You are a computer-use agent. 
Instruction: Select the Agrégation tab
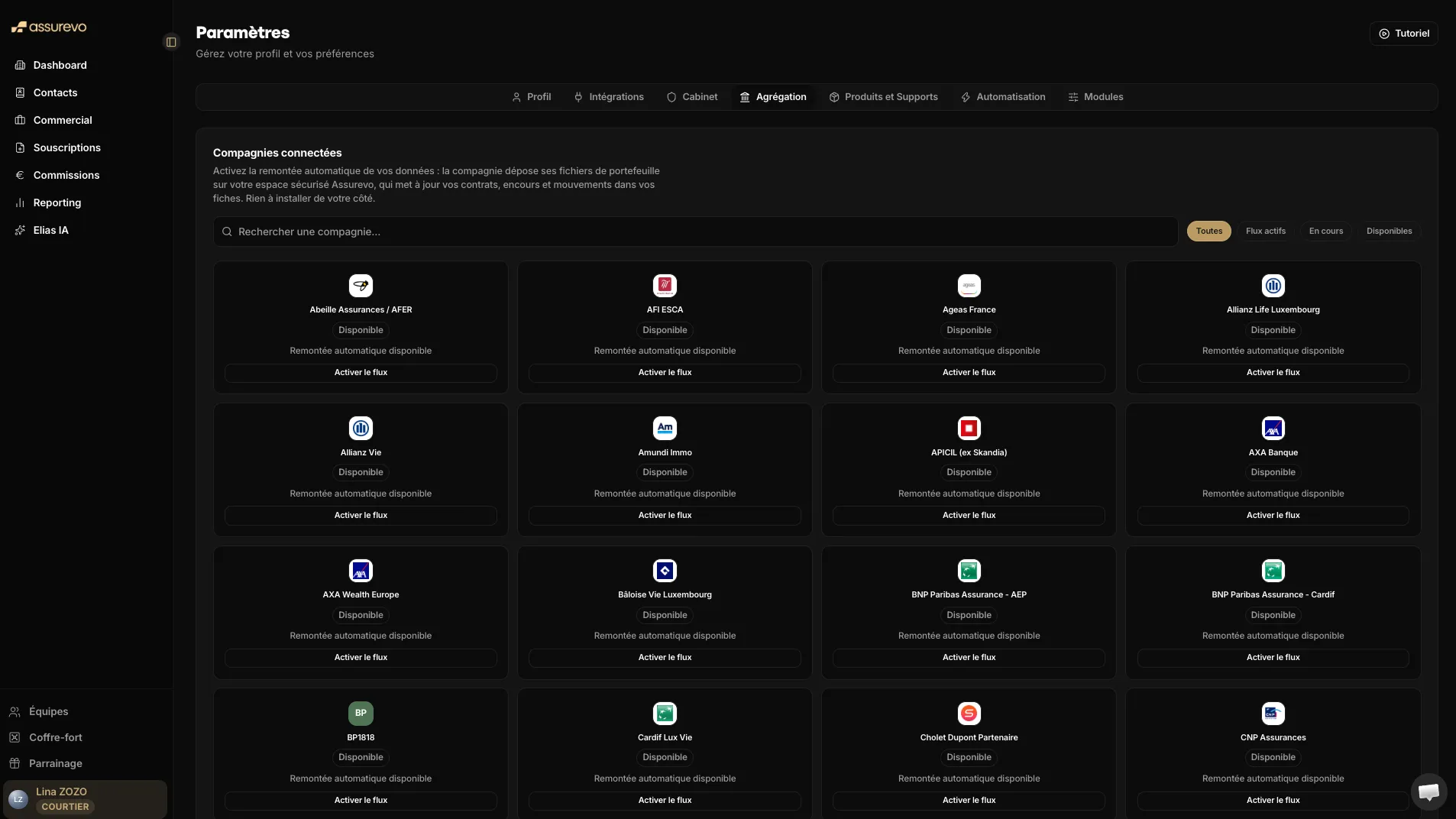pyautogui.click(x=773, y=97)
